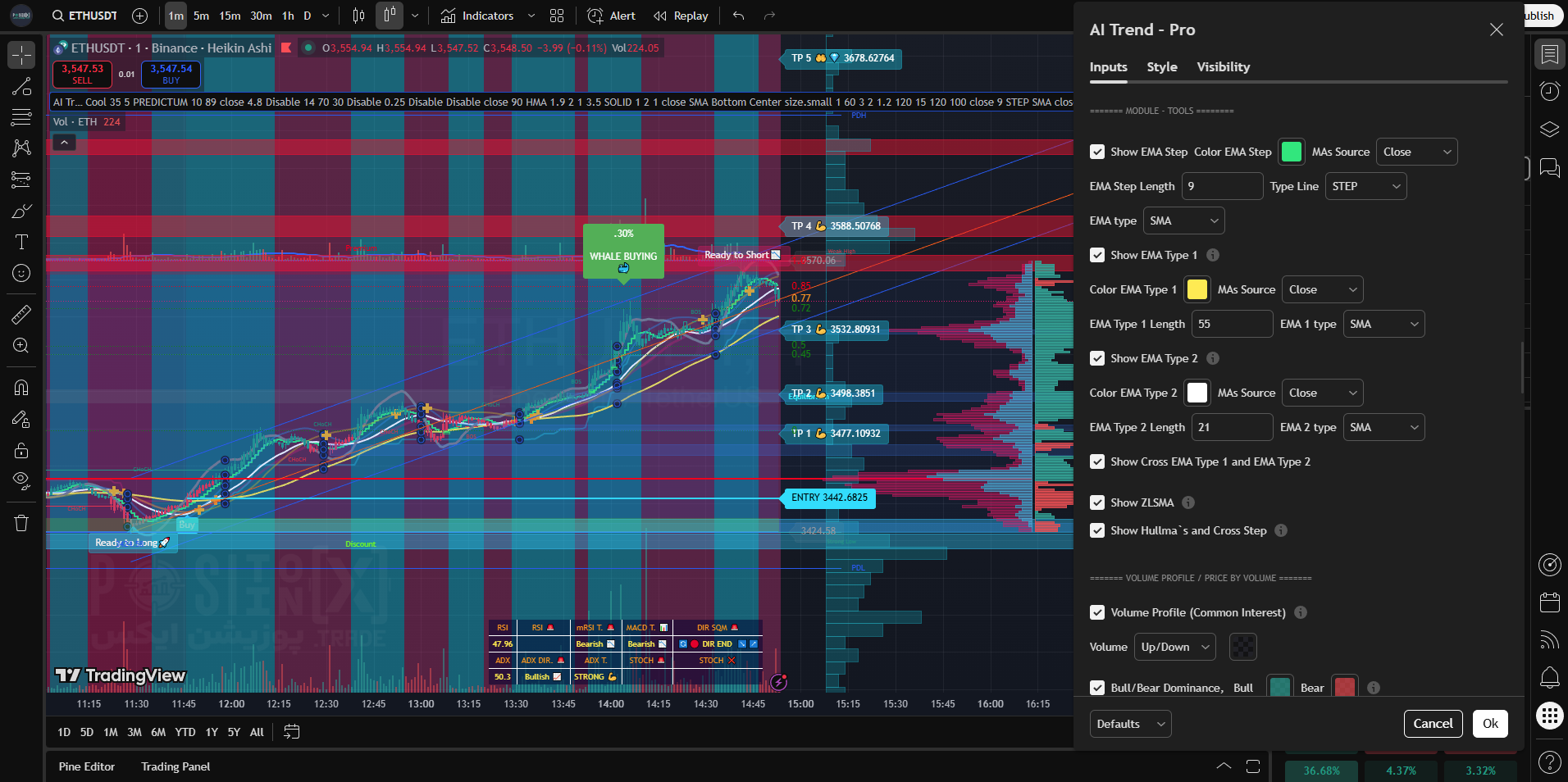Open the Alert clock icon
The width and height of the screenshot is (1568, 782).
pos(612,16)
